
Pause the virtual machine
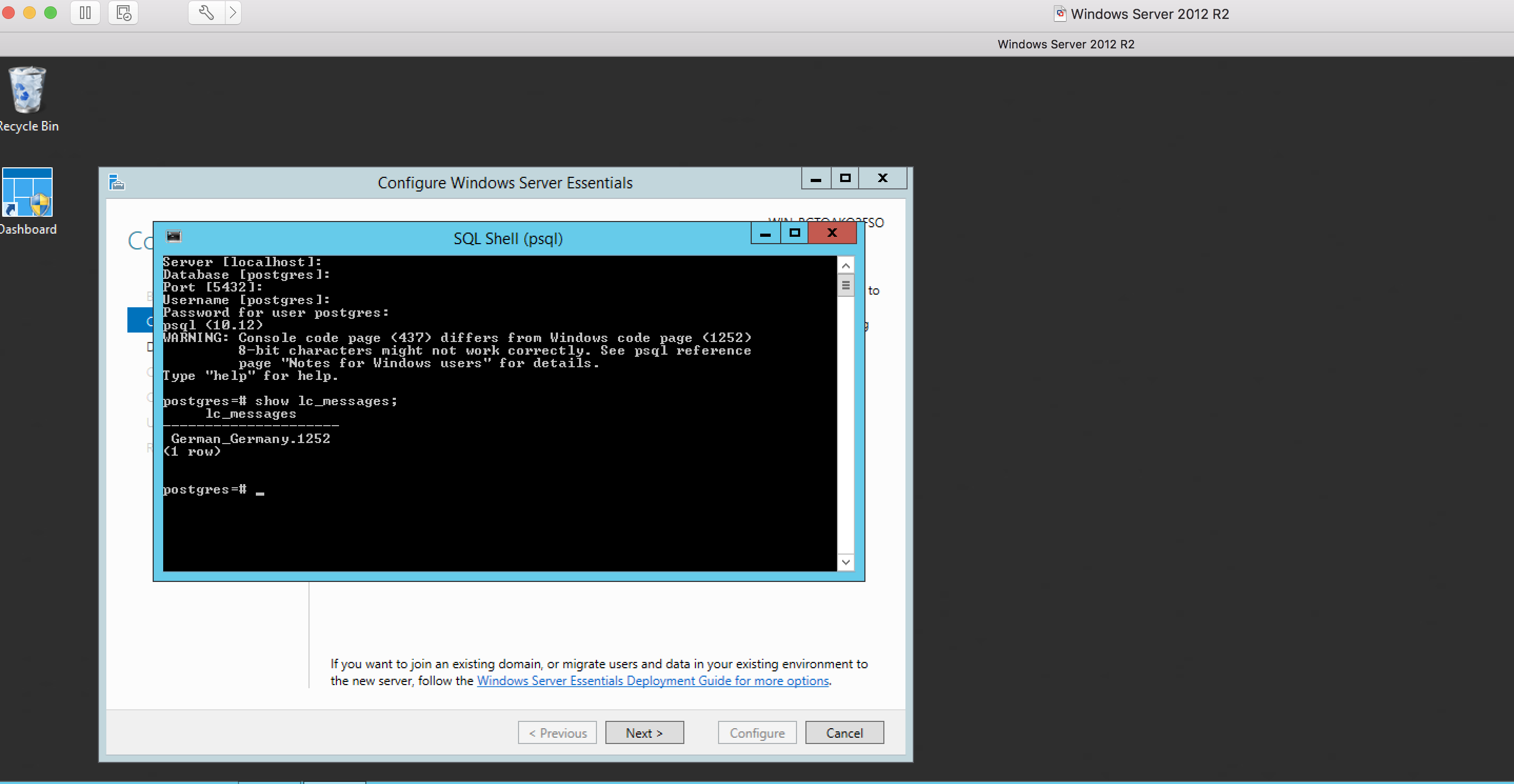[x=85, y=12]
